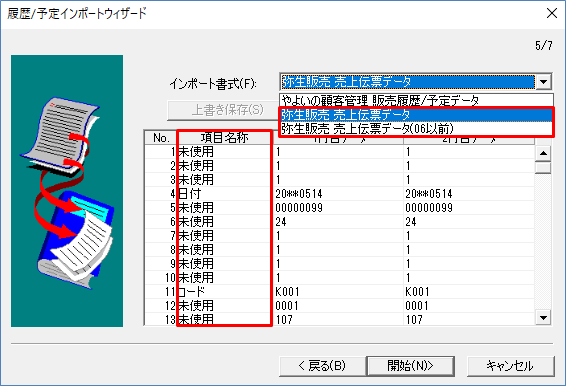Go back with the 戻る(B) button
The width and height of the screenshot is (566, 386).
click(322, 366)
